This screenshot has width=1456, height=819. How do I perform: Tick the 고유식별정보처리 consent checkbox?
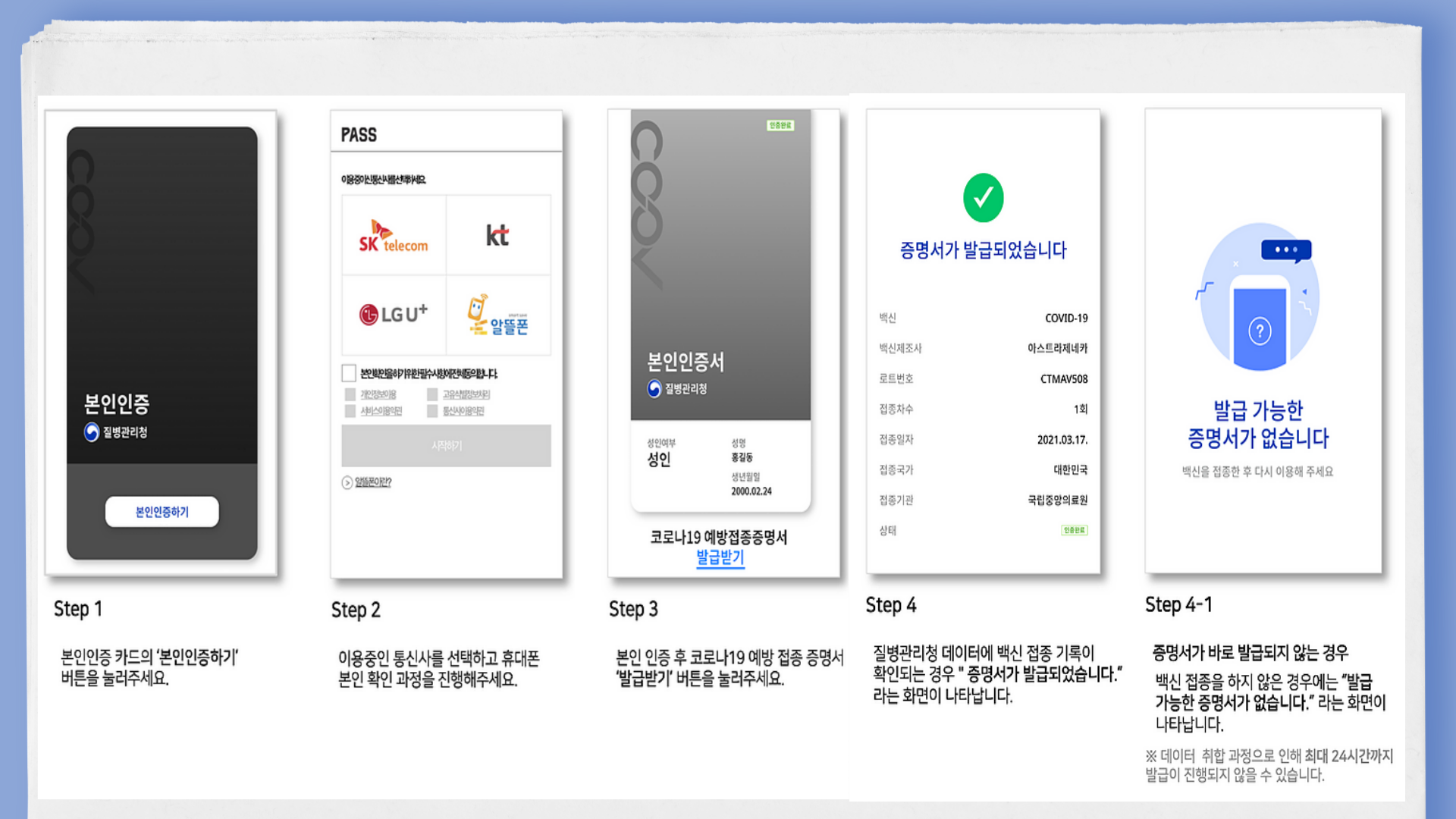(x=432, y=394)
